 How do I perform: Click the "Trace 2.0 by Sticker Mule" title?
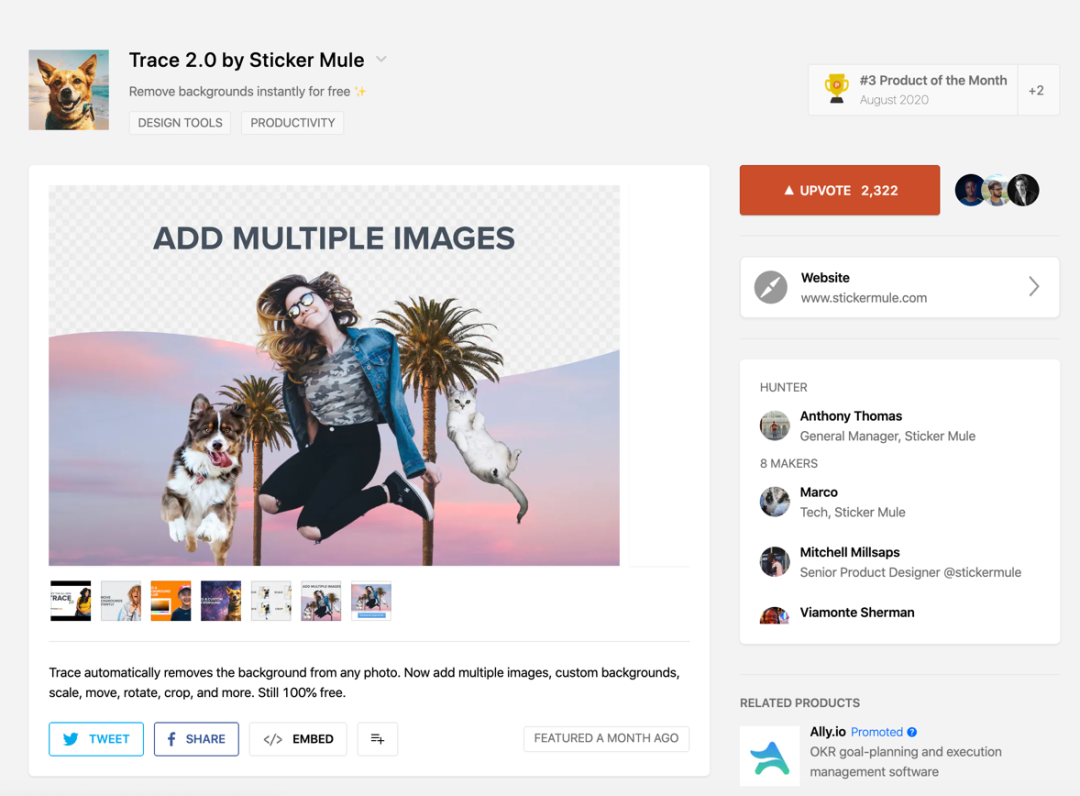247,60
